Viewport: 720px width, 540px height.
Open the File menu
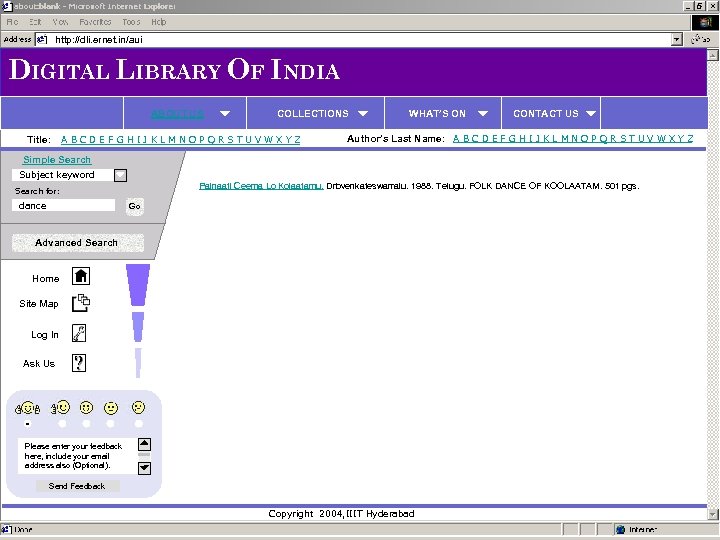click(x=12, y=22)
